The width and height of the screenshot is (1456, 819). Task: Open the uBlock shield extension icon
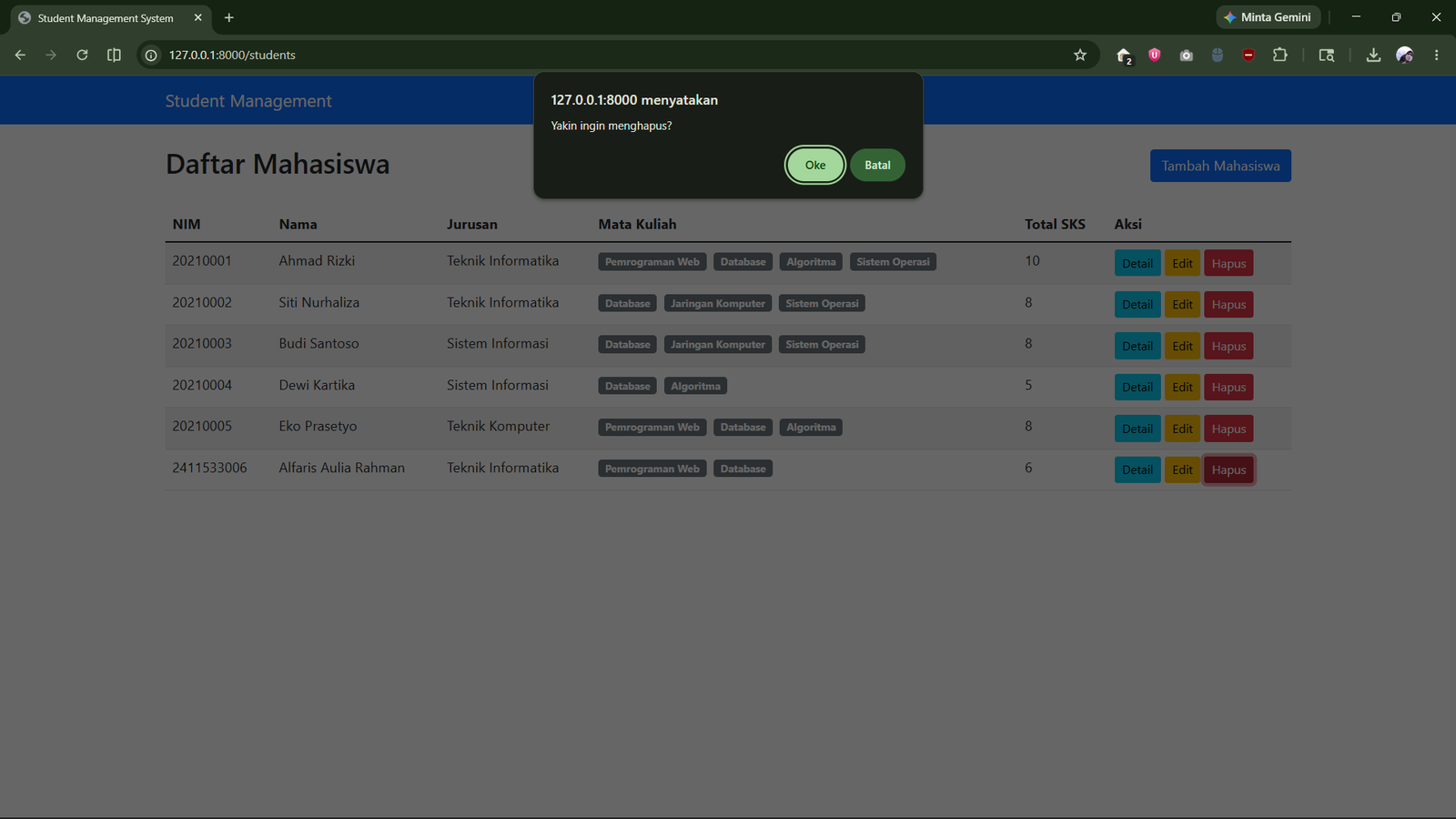[1155, 55]
